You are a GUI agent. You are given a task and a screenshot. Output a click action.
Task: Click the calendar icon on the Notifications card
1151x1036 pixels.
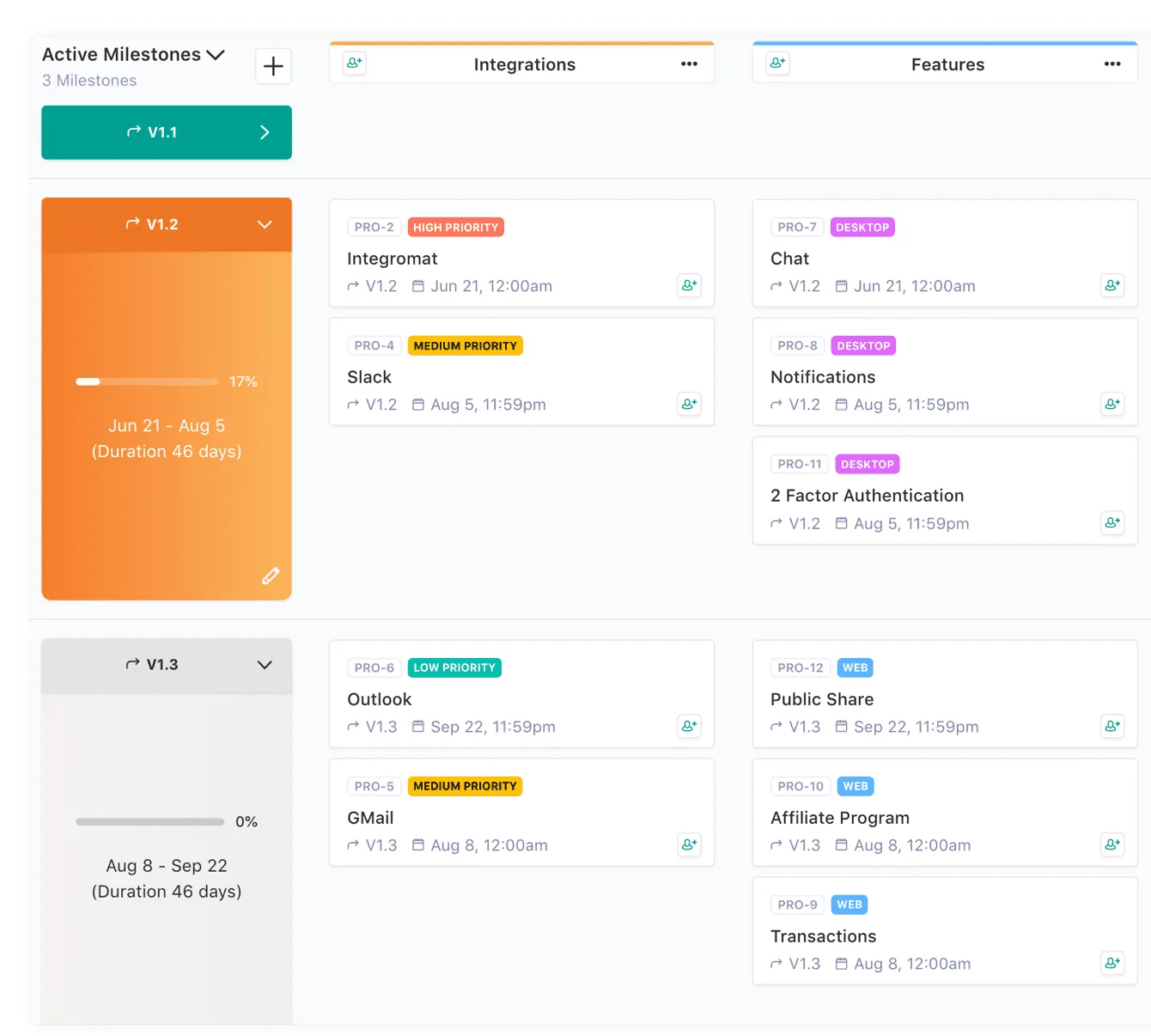pyautogui.click(x=843, y=404)
